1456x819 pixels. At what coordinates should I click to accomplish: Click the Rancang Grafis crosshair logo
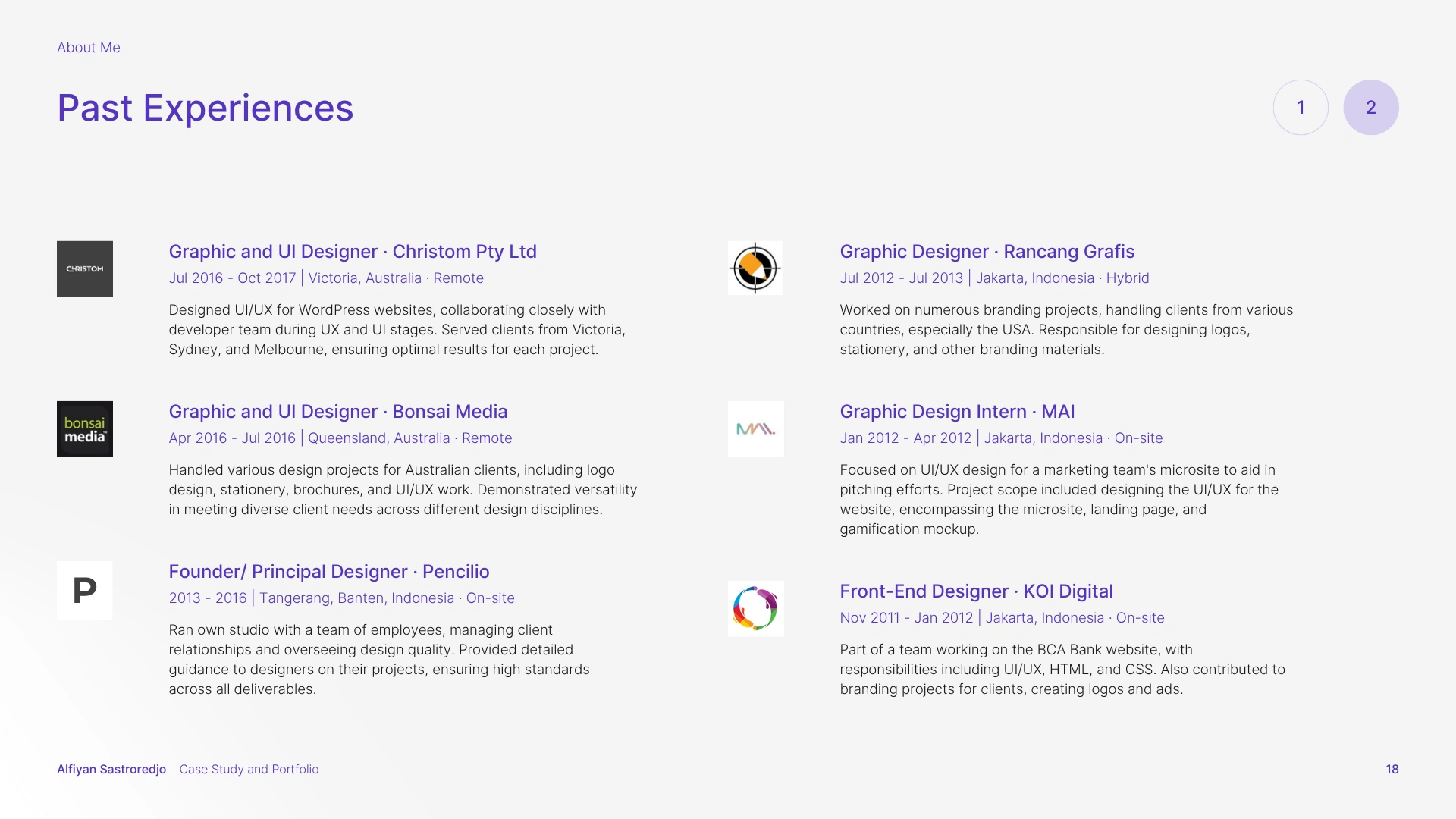tap(755, 268)
